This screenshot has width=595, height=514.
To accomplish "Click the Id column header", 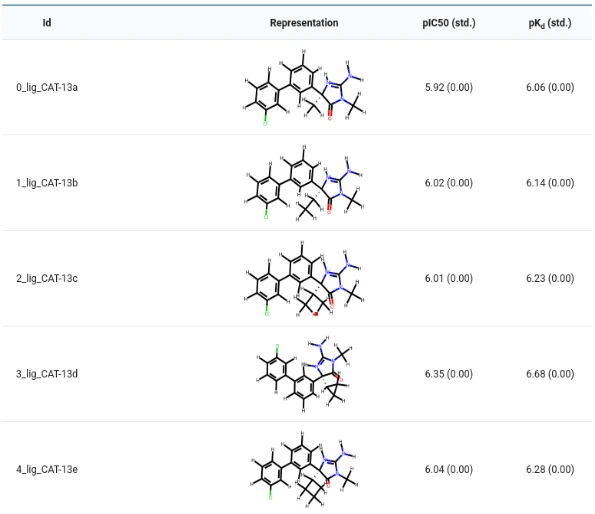I will (47, 23).
